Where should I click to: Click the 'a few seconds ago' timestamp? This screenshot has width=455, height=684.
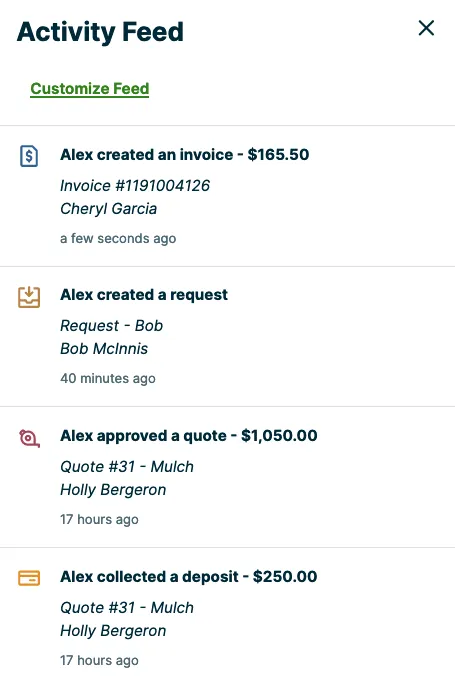click(118, 239)
